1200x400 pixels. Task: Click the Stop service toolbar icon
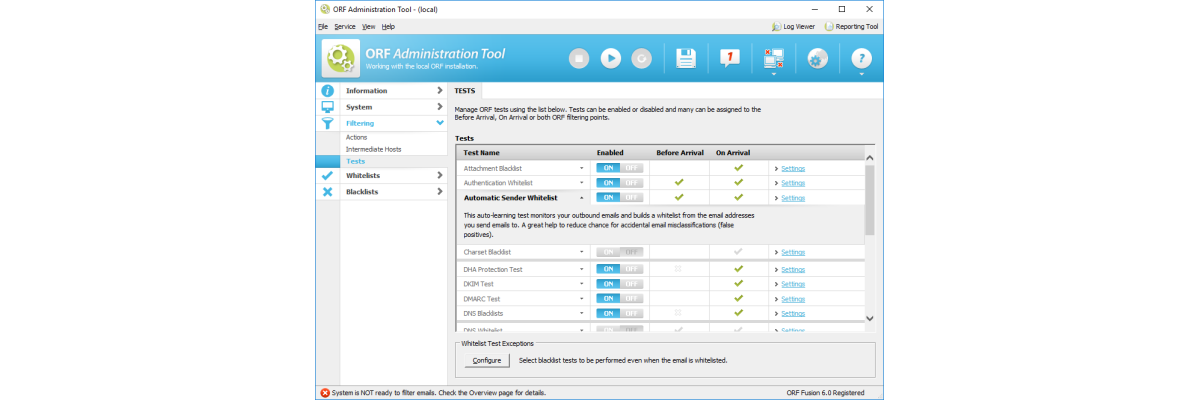tap(579, 58)
